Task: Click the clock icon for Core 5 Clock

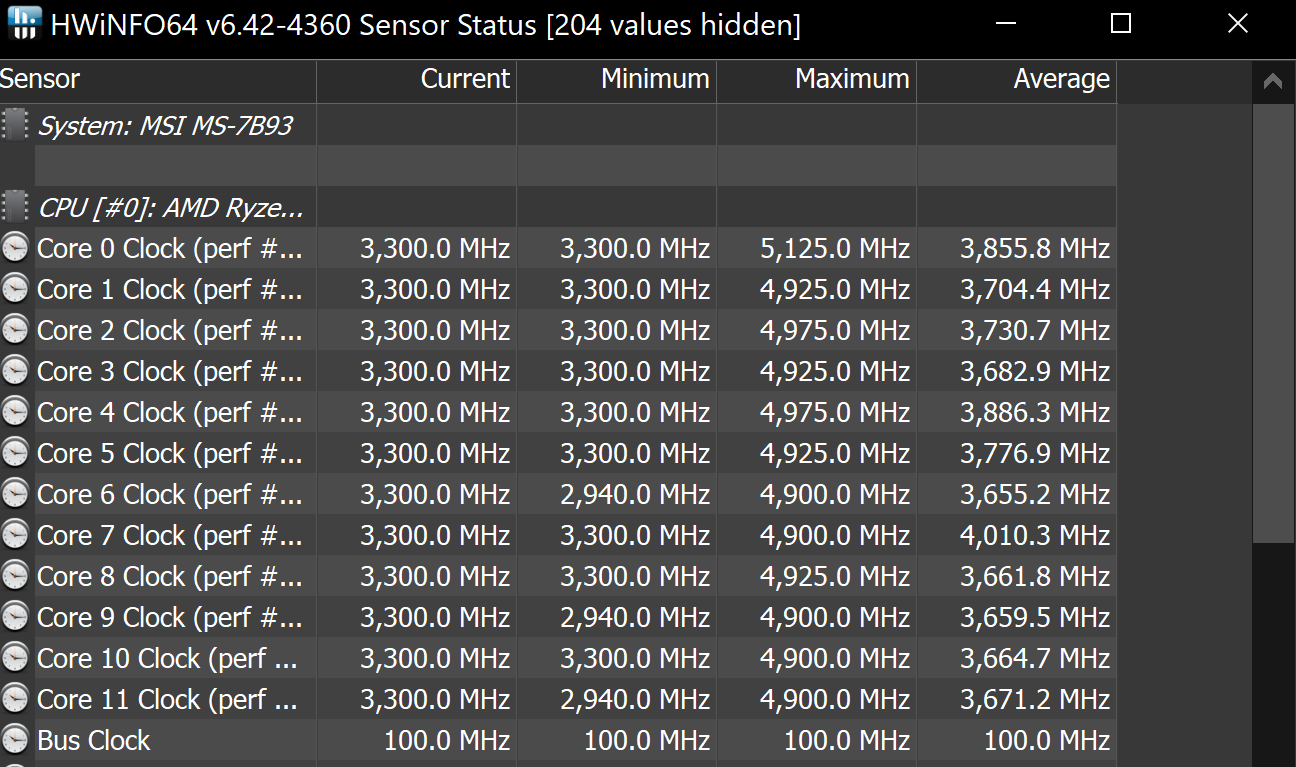Action: click(15, 453)
